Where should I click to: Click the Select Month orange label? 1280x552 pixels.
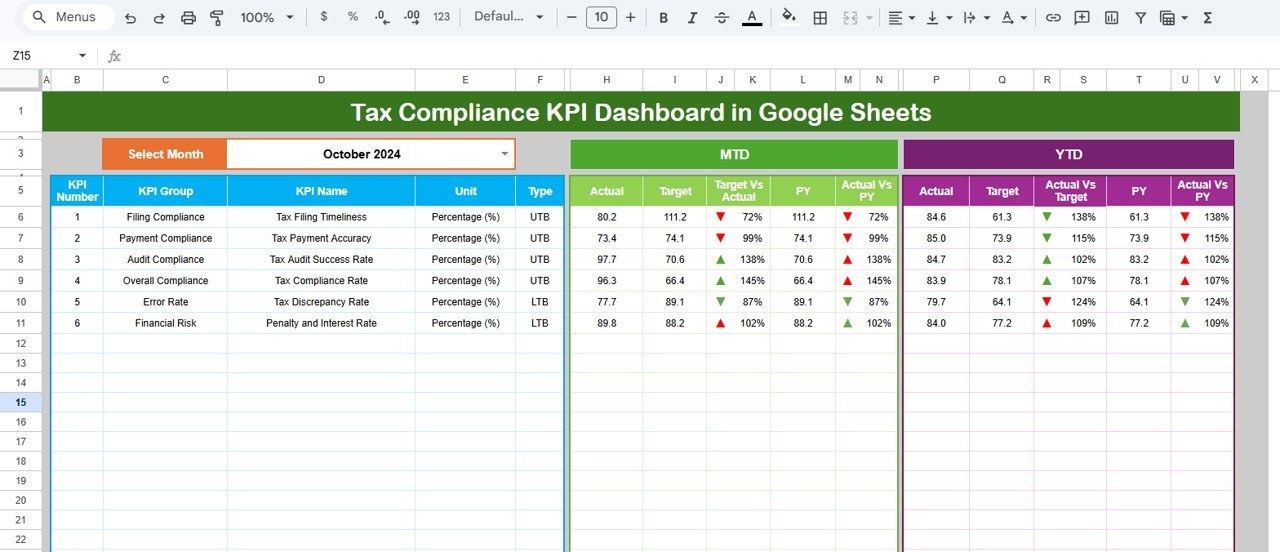coord(165,154)
